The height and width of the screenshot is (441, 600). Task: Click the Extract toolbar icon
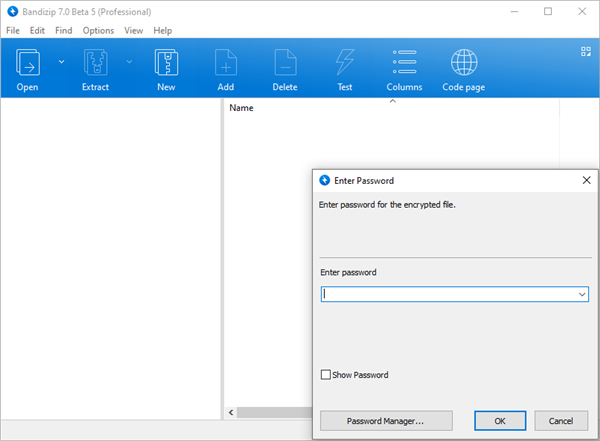95,64
